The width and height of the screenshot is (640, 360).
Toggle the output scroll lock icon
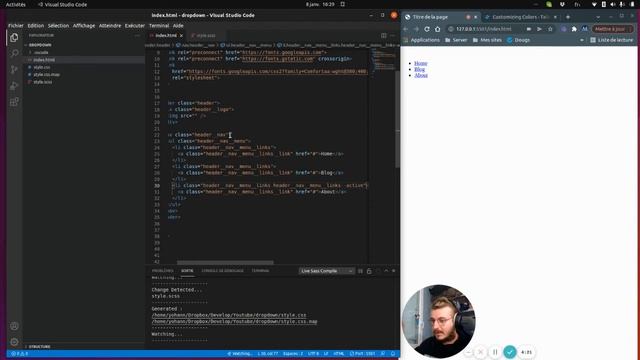point(369,271)
